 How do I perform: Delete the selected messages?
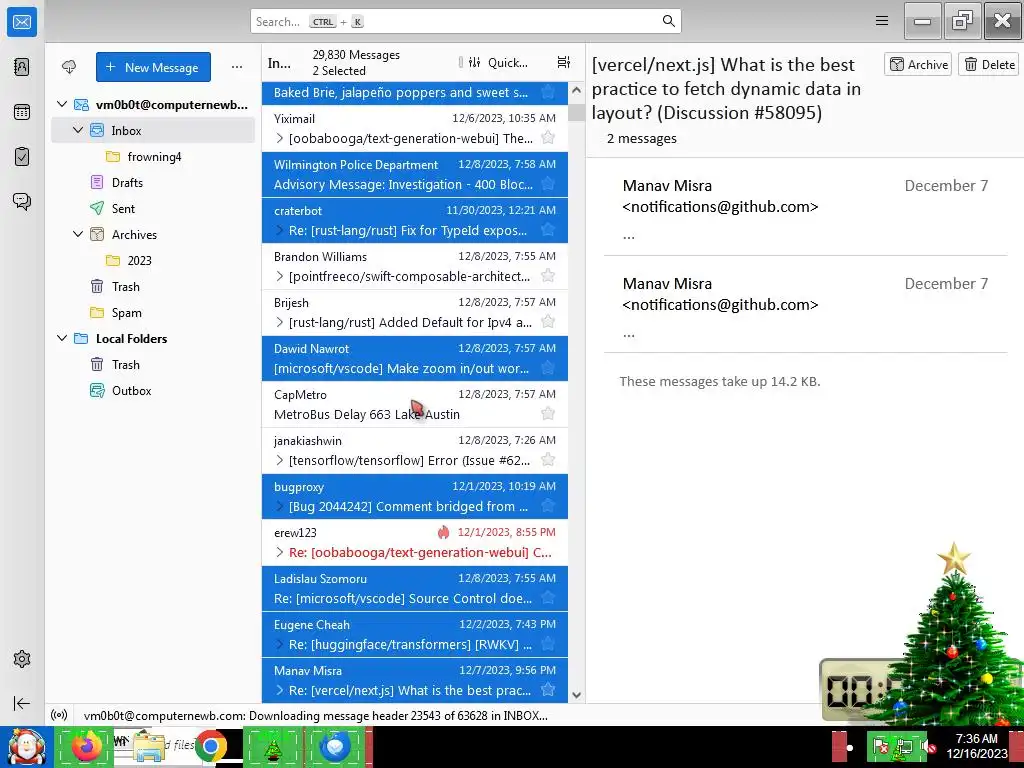[989, 64]
